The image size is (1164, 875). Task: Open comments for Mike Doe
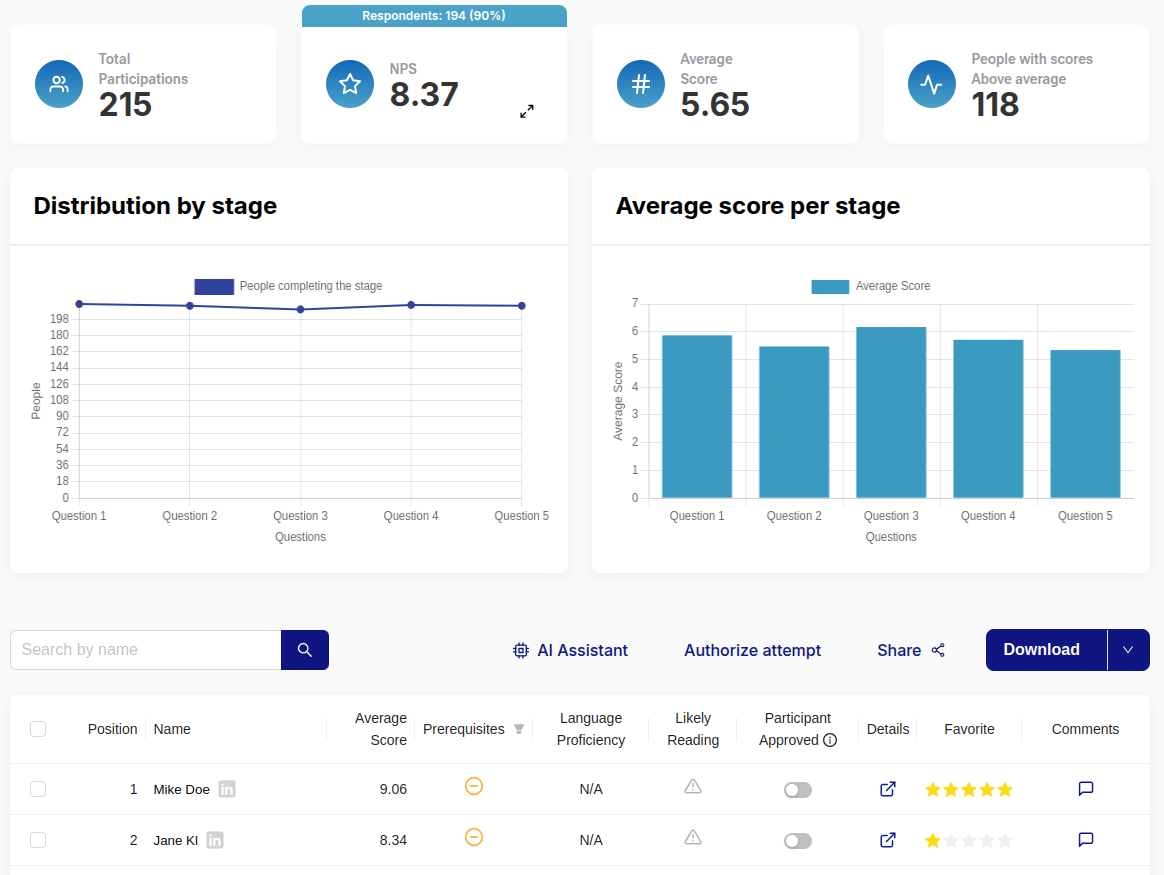(x=1086, y=789)
